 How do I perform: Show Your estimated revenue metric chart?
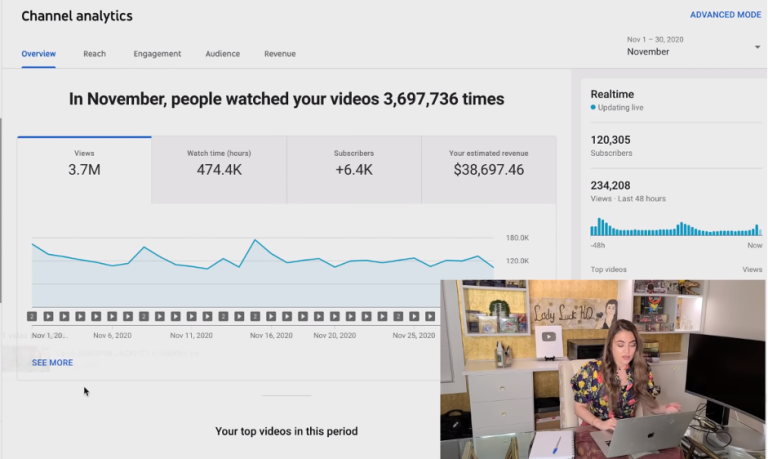(488, 164)
